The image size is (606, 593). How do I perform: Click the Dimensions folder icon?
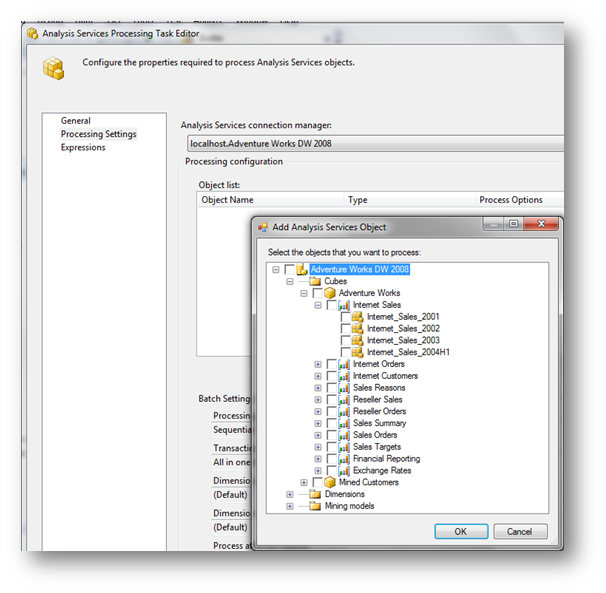tap(315, 494)
